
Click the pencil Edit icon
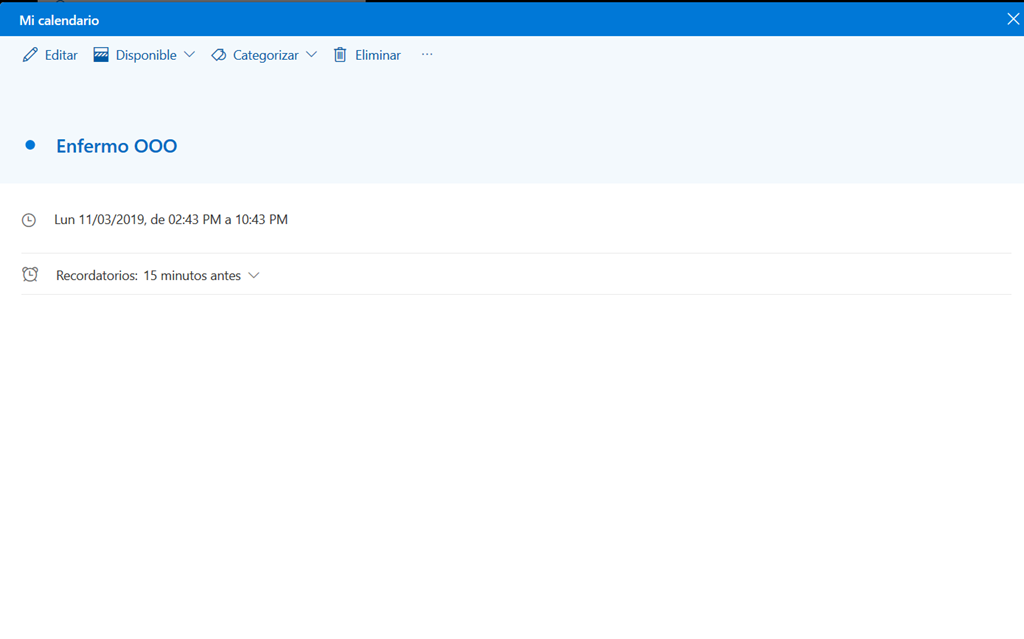click(30, 55)
